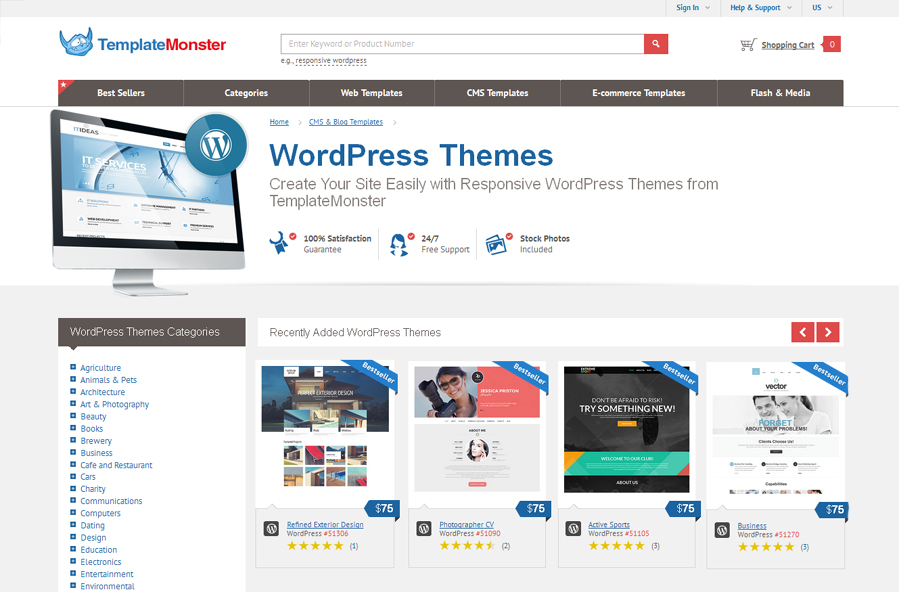Expand the Beauty category

click(x=73, y=415)
